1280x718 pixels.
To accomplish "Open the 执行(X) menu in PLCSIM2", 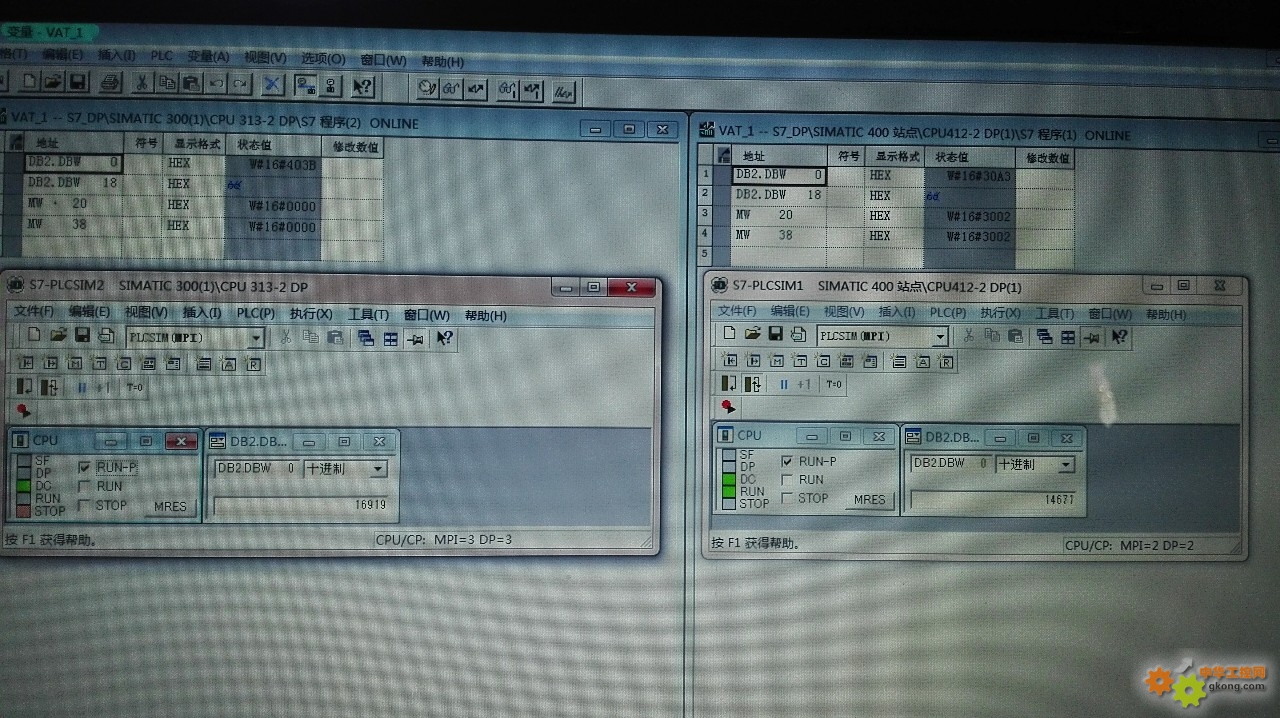I will point(311,314).
